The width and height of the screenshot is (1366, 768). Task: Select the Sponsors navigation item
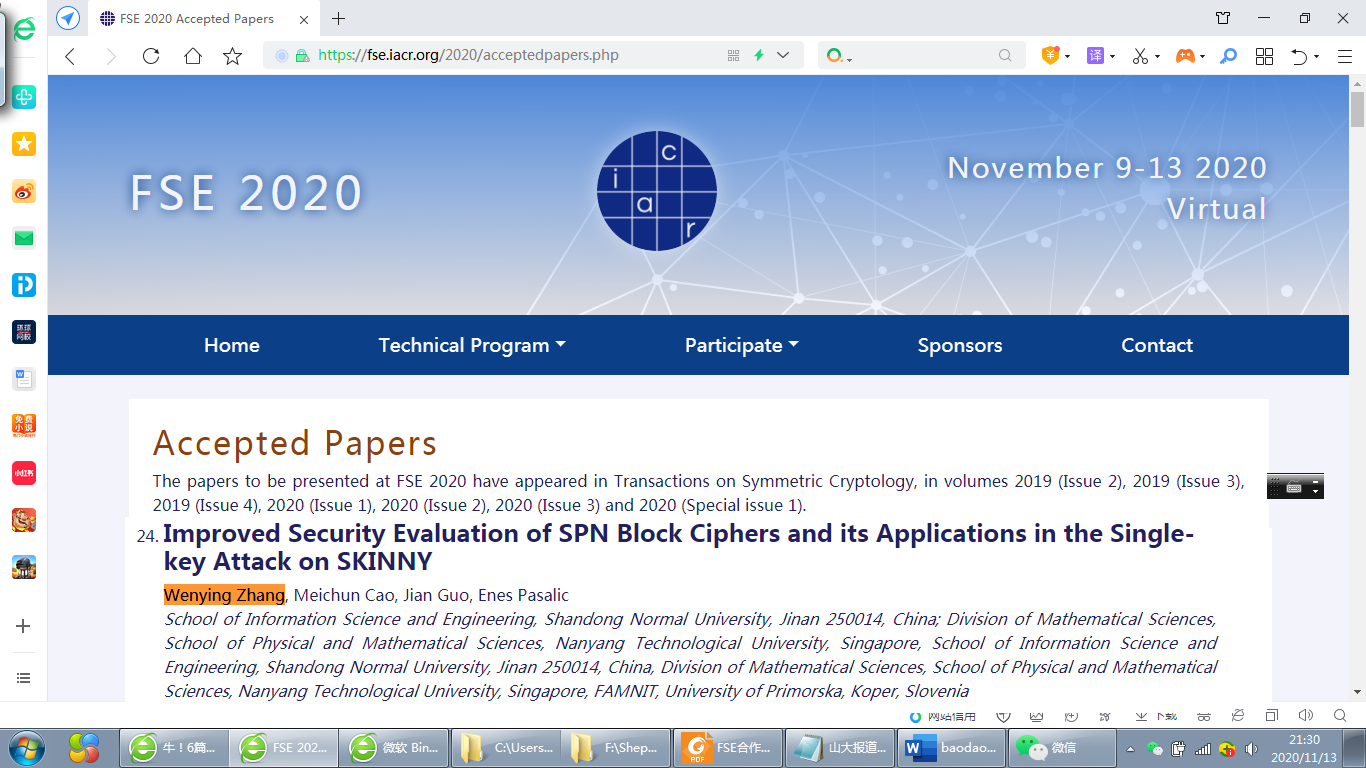[x=959, y=345]
